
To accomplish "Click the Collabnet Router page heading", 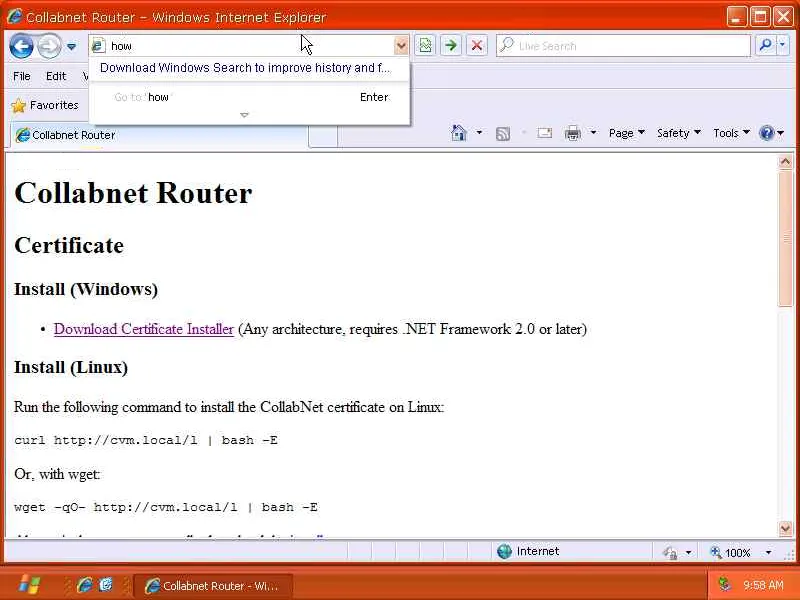I will tap(133, 193).
